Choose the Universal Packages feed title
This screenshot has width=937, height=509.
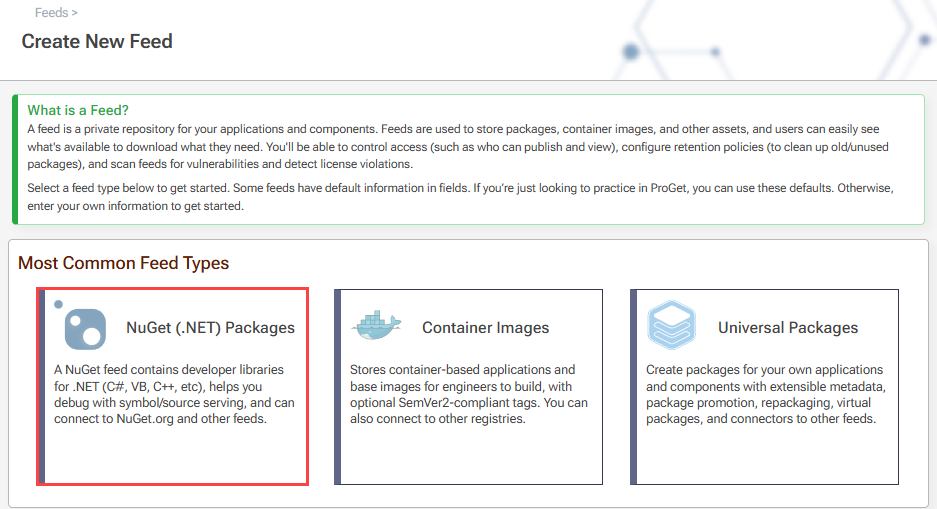788,327
